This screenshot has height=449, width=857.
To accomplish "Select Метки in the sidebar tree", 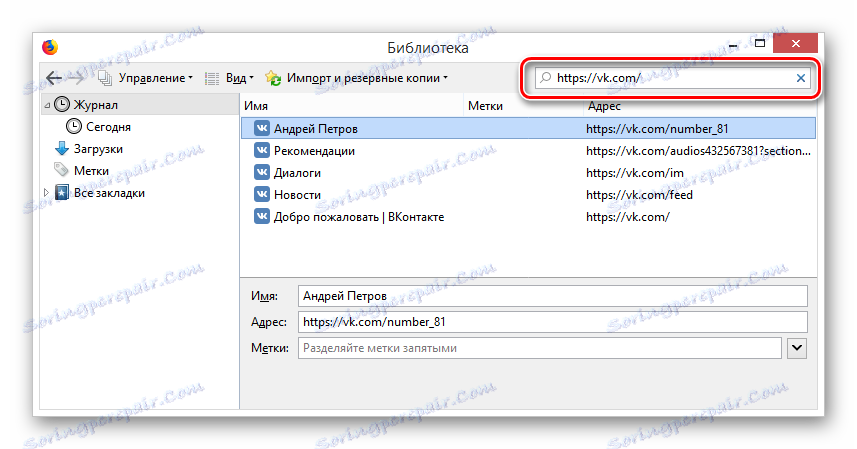I will (x=91, y=171).
